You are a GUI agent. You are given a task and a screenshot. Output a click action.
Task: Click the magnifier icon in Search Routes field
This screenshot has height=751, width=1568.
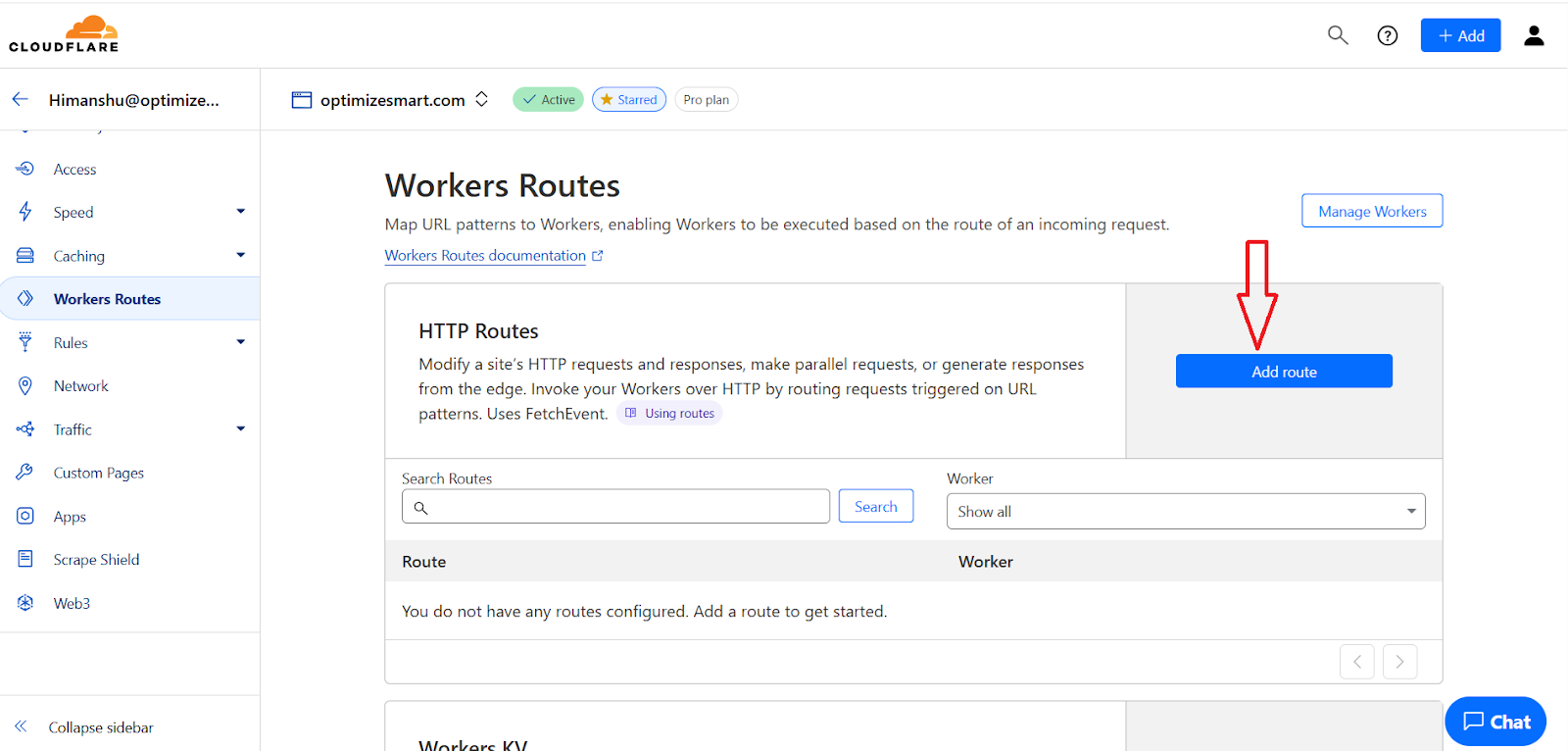coord(420,508)
